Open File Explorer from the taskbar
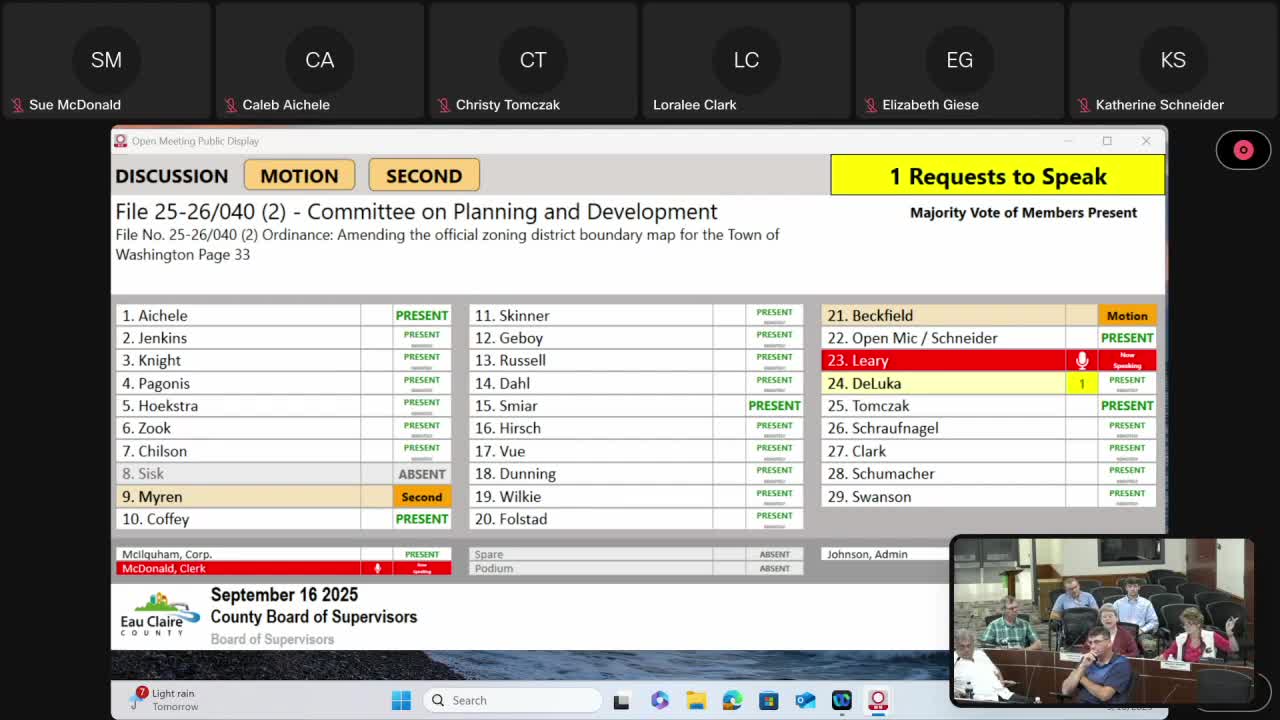The image size is (1280, 720). [x=696, y=700]
